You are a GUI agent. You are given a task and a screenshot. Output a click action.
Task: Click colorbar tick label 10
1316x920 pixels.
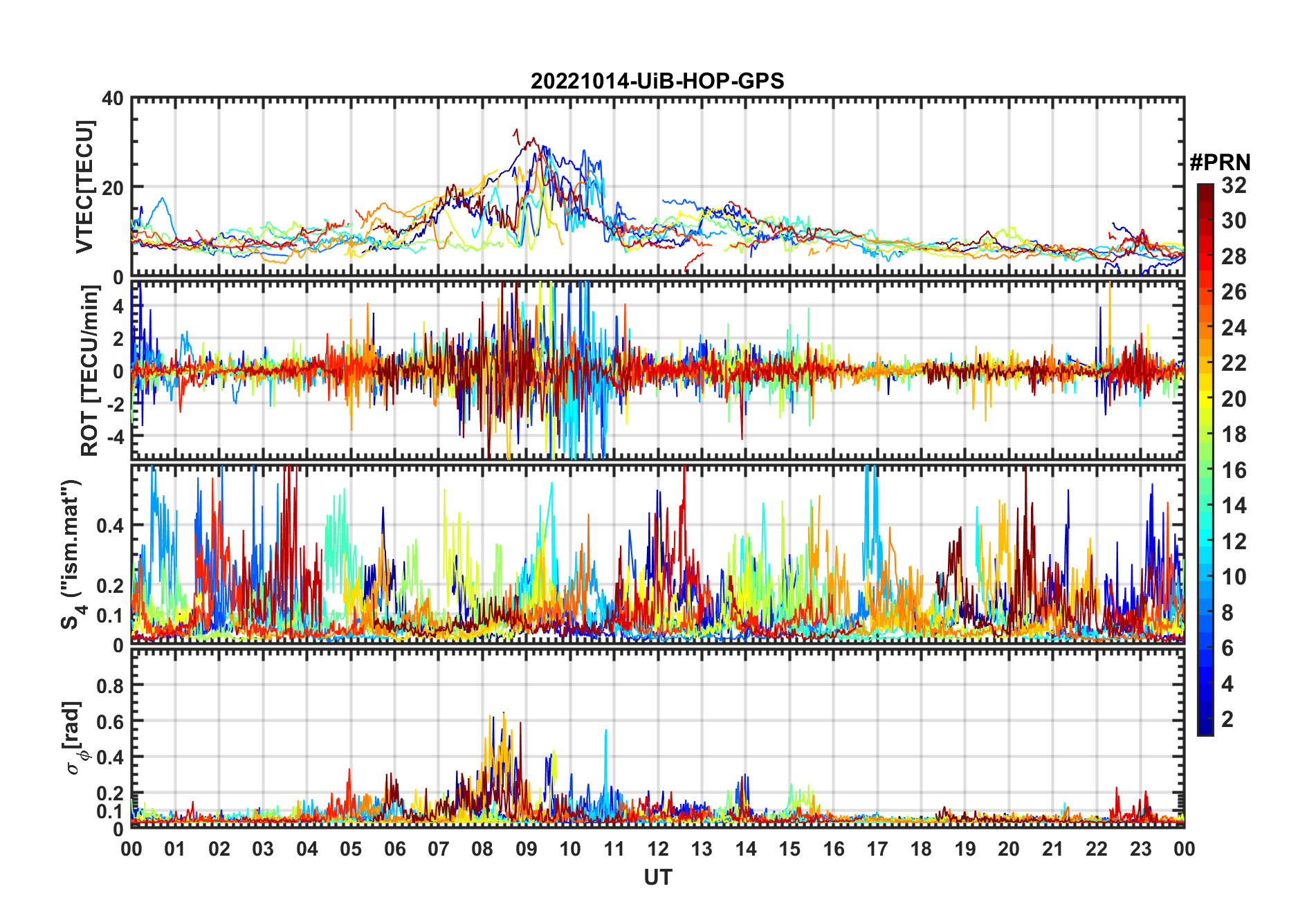[x=1234, y=577]
